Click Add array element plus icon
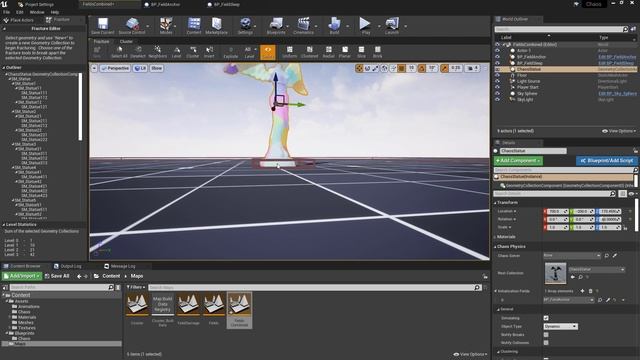The image size is (640, 360). [x=582, y=291]
